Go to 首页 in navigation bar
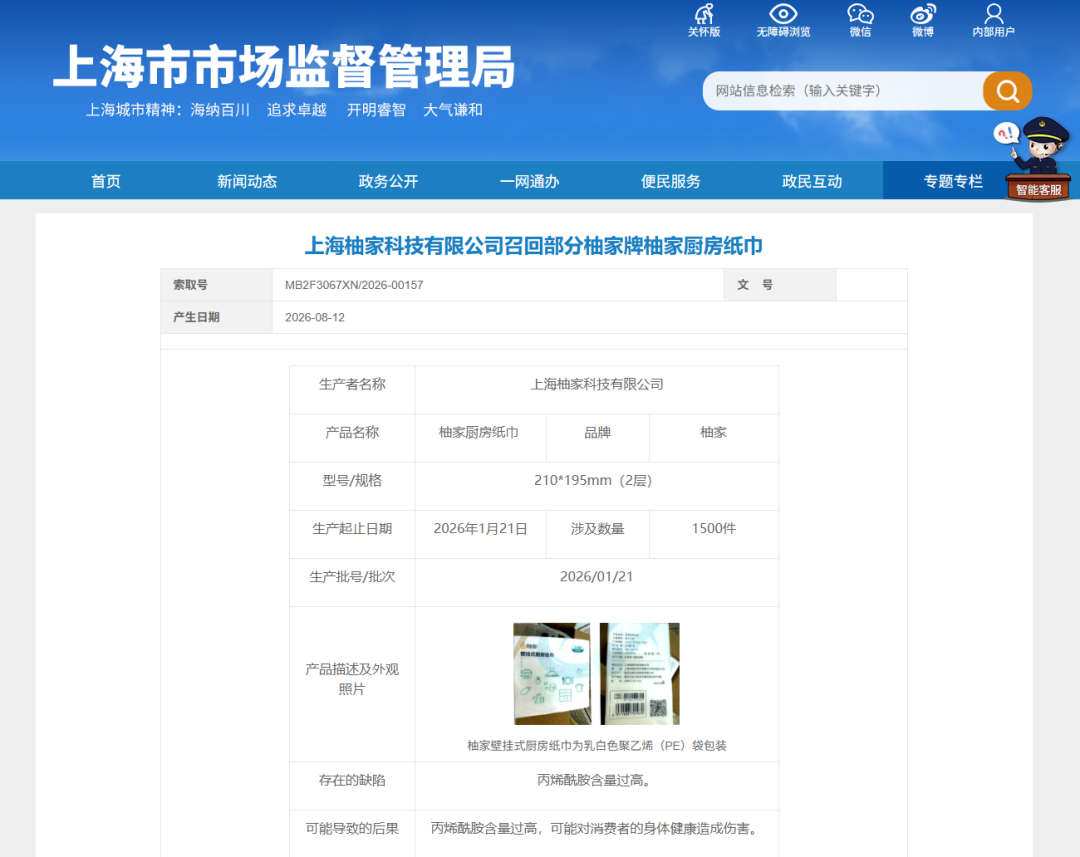The image size is (1080, 857). point(106,181)
